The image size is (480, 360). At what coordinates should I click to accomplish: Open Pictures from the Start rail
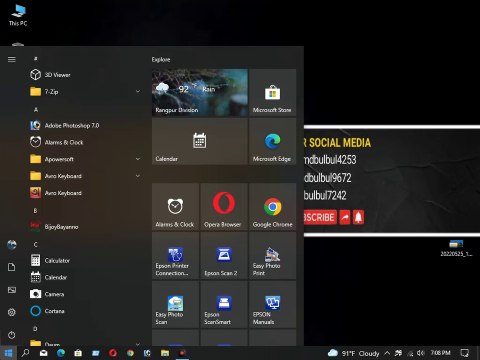pos(12,290)
